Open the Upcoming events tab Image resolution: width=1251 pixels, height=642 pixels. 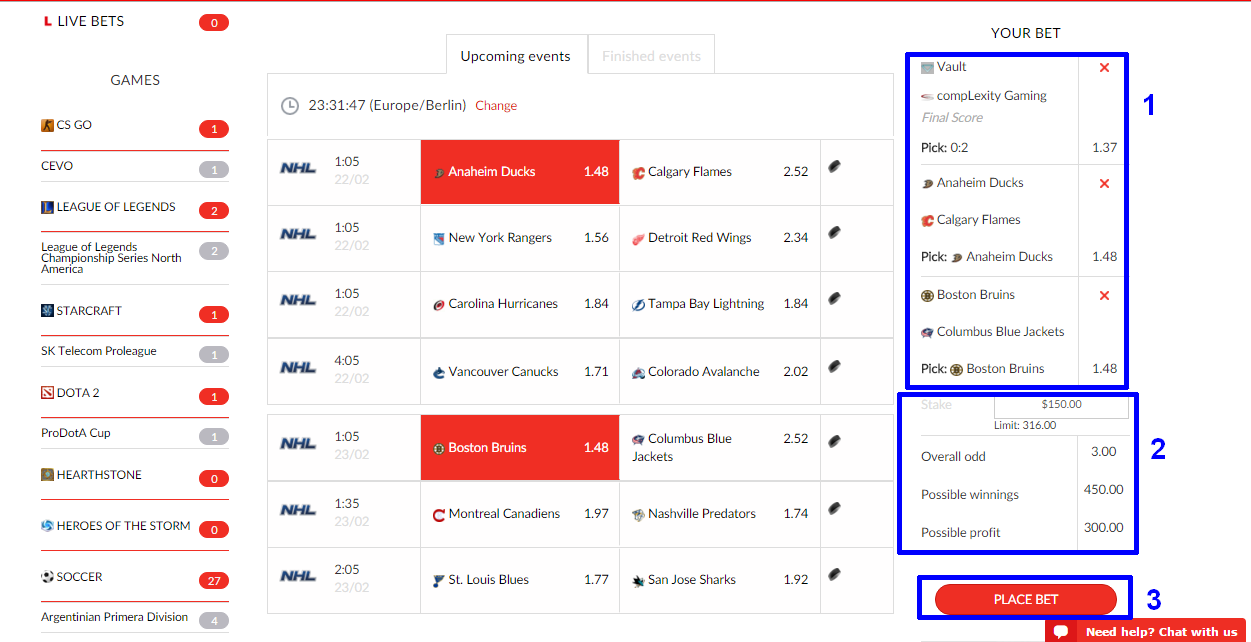(515, 56)
